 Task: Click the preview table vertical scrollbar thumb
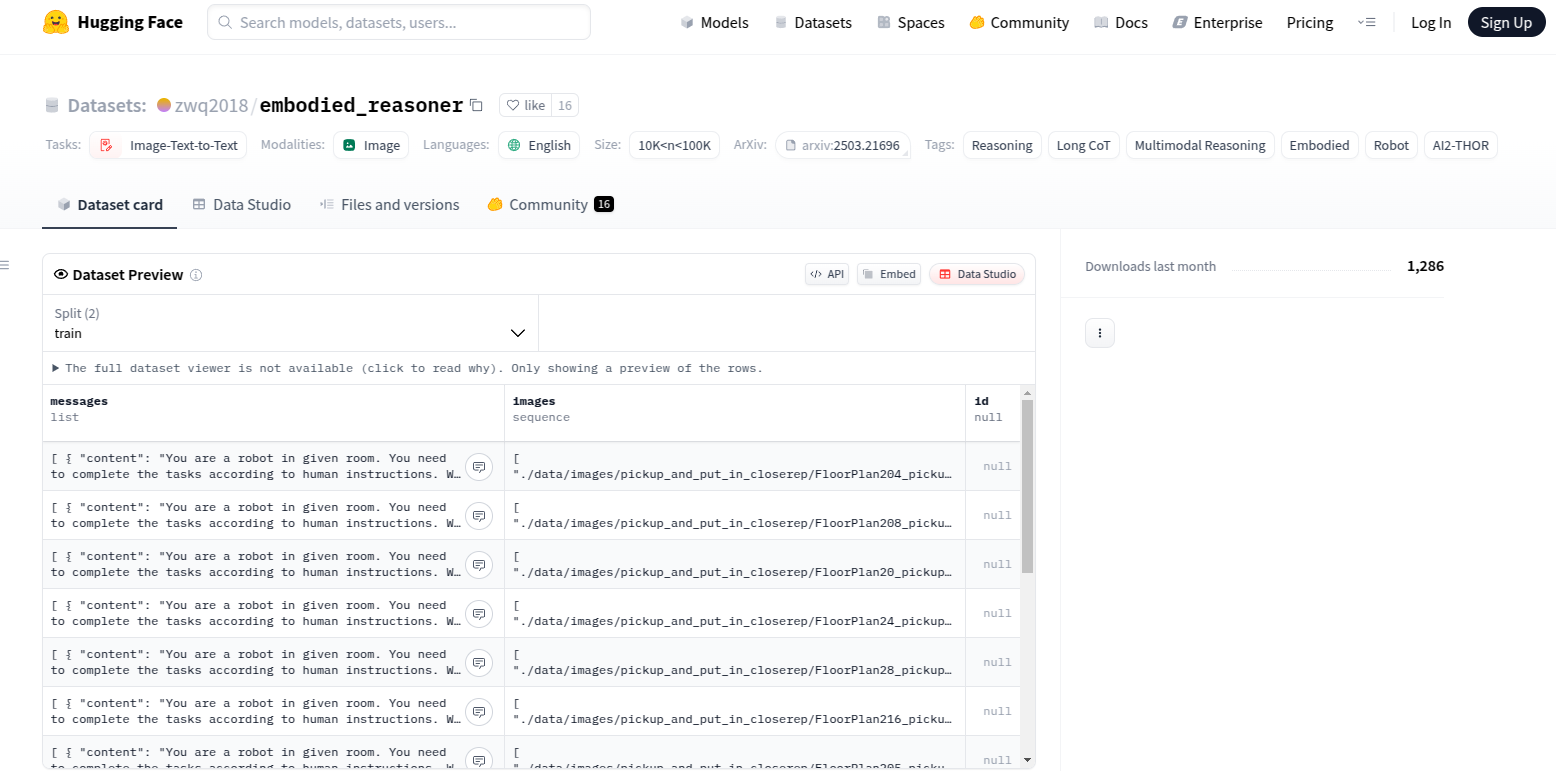(x=1027, y=486)
